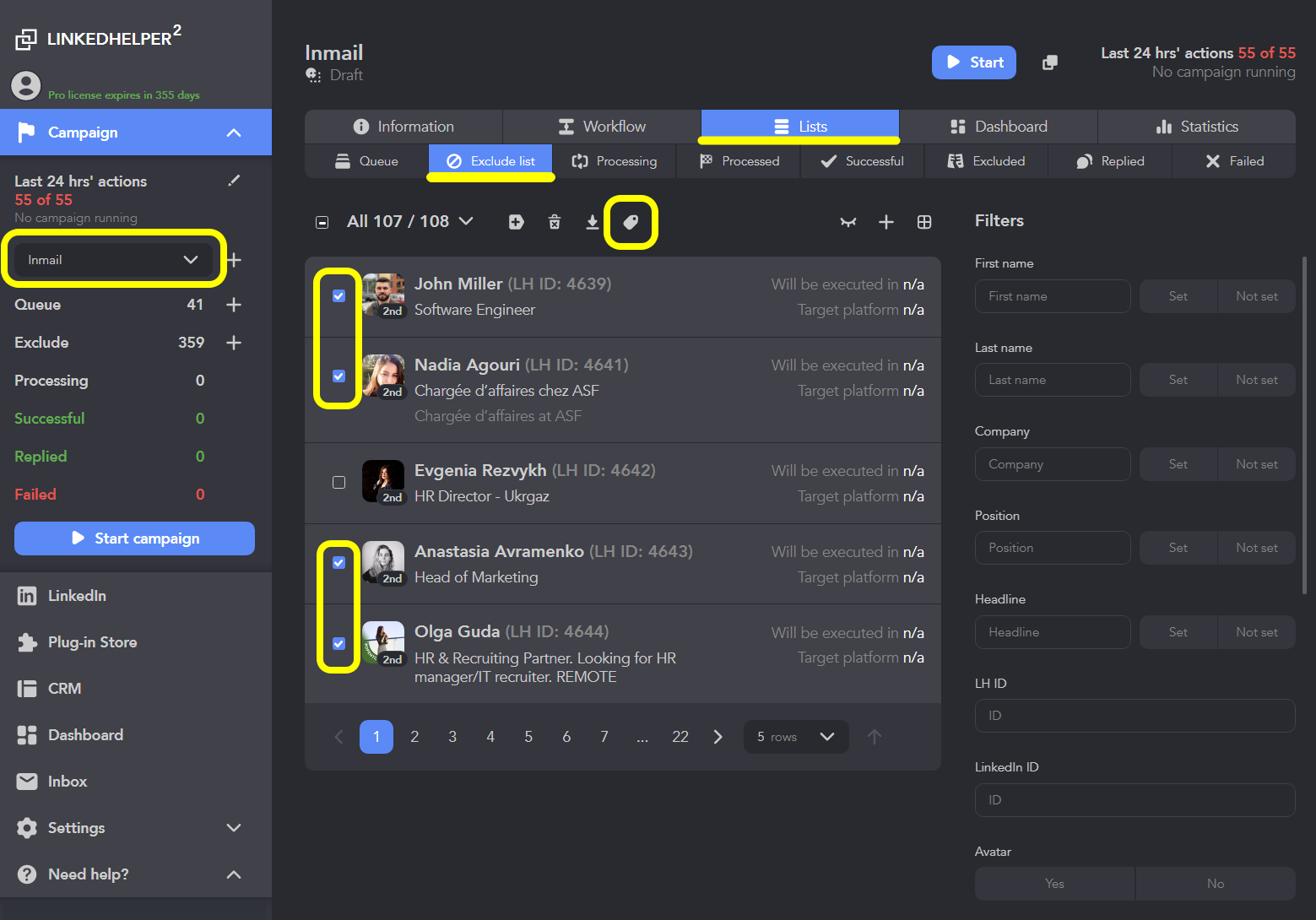Click Set for First name filter
This screenshot has width=1316, height=920.
[x=1178, y=296]
